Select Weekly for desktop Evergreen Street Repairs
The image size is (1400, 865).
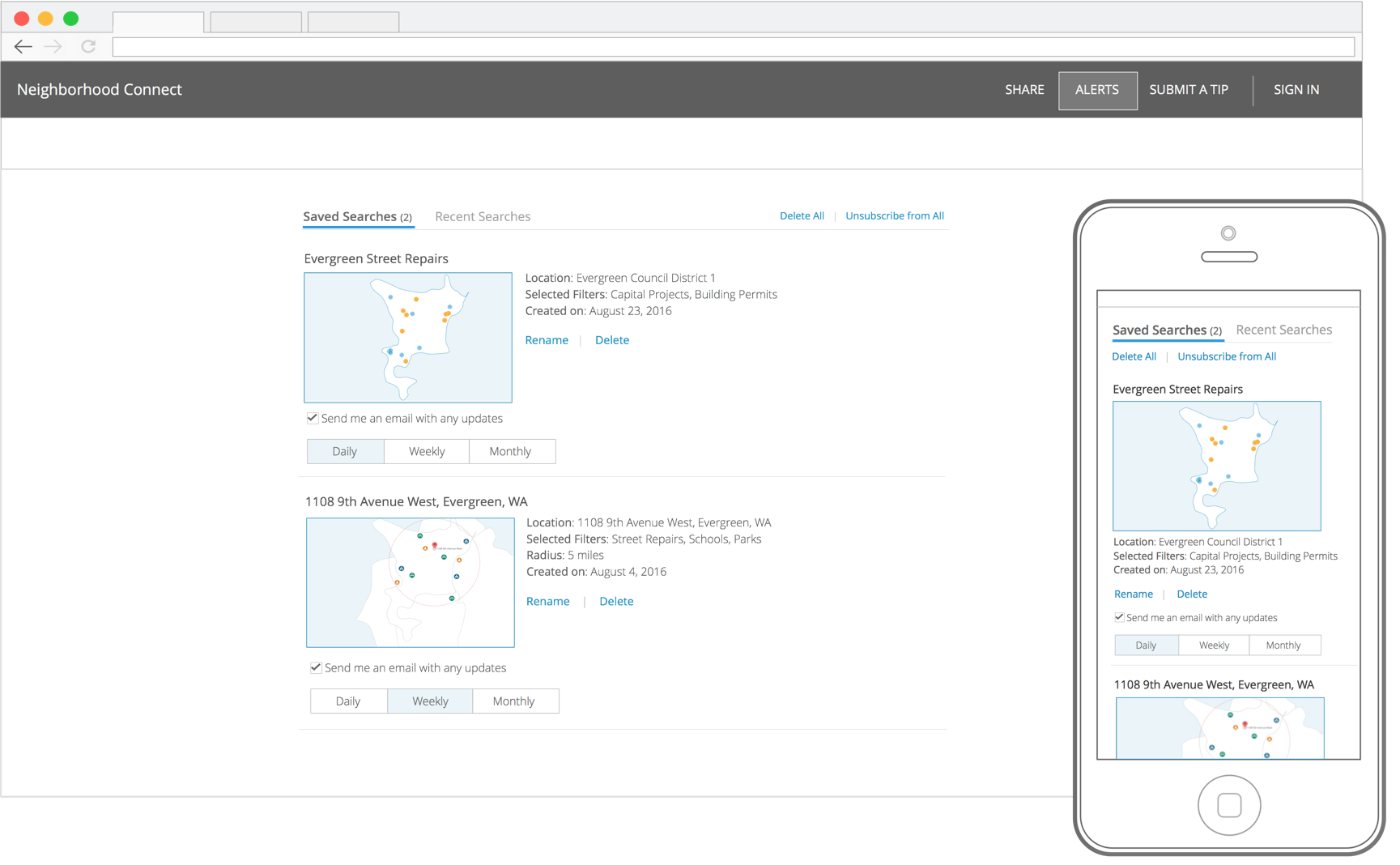[427, 451]
